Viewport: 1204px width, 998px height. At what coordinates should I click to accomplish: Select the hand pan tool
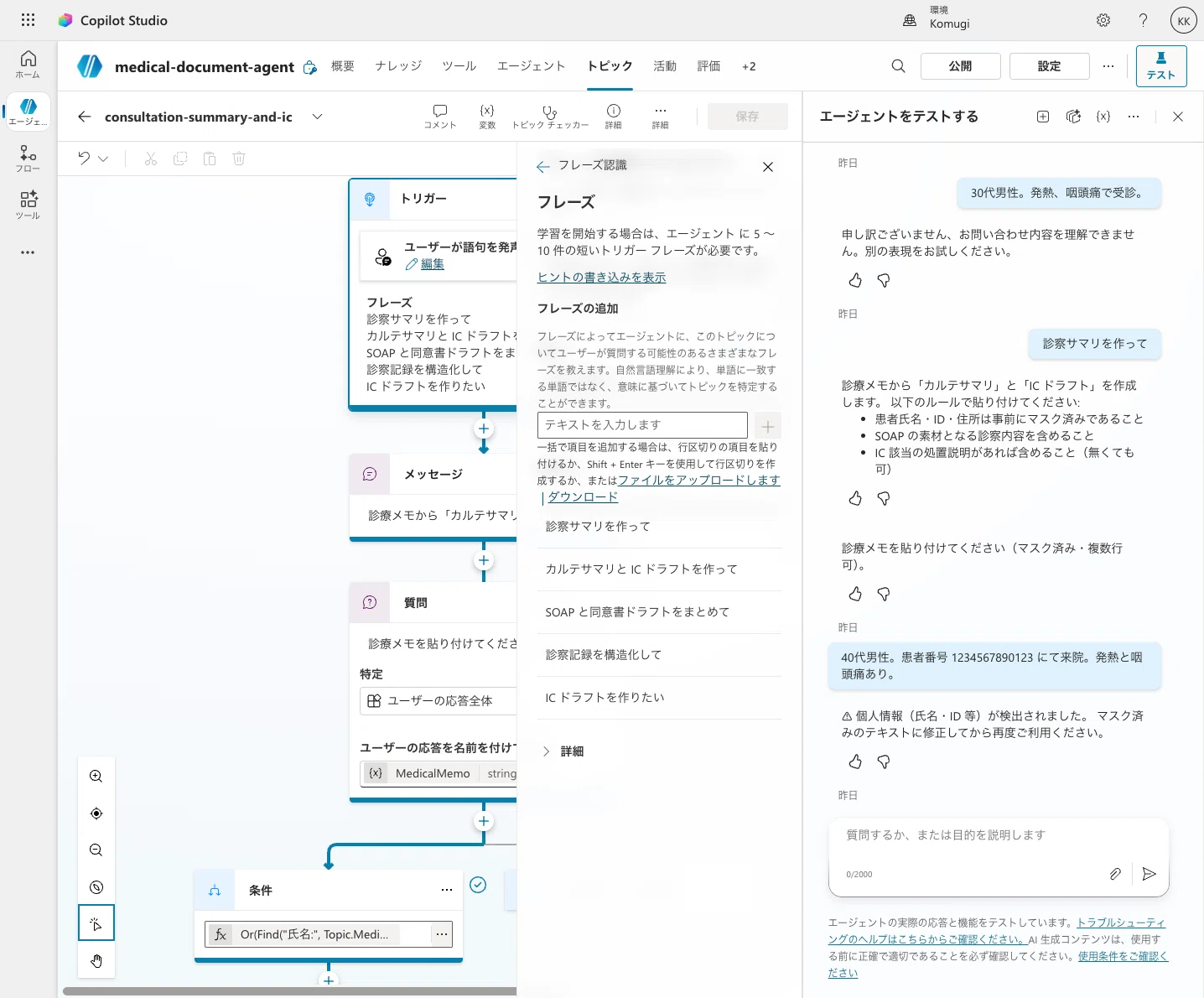tap(96, 961)
